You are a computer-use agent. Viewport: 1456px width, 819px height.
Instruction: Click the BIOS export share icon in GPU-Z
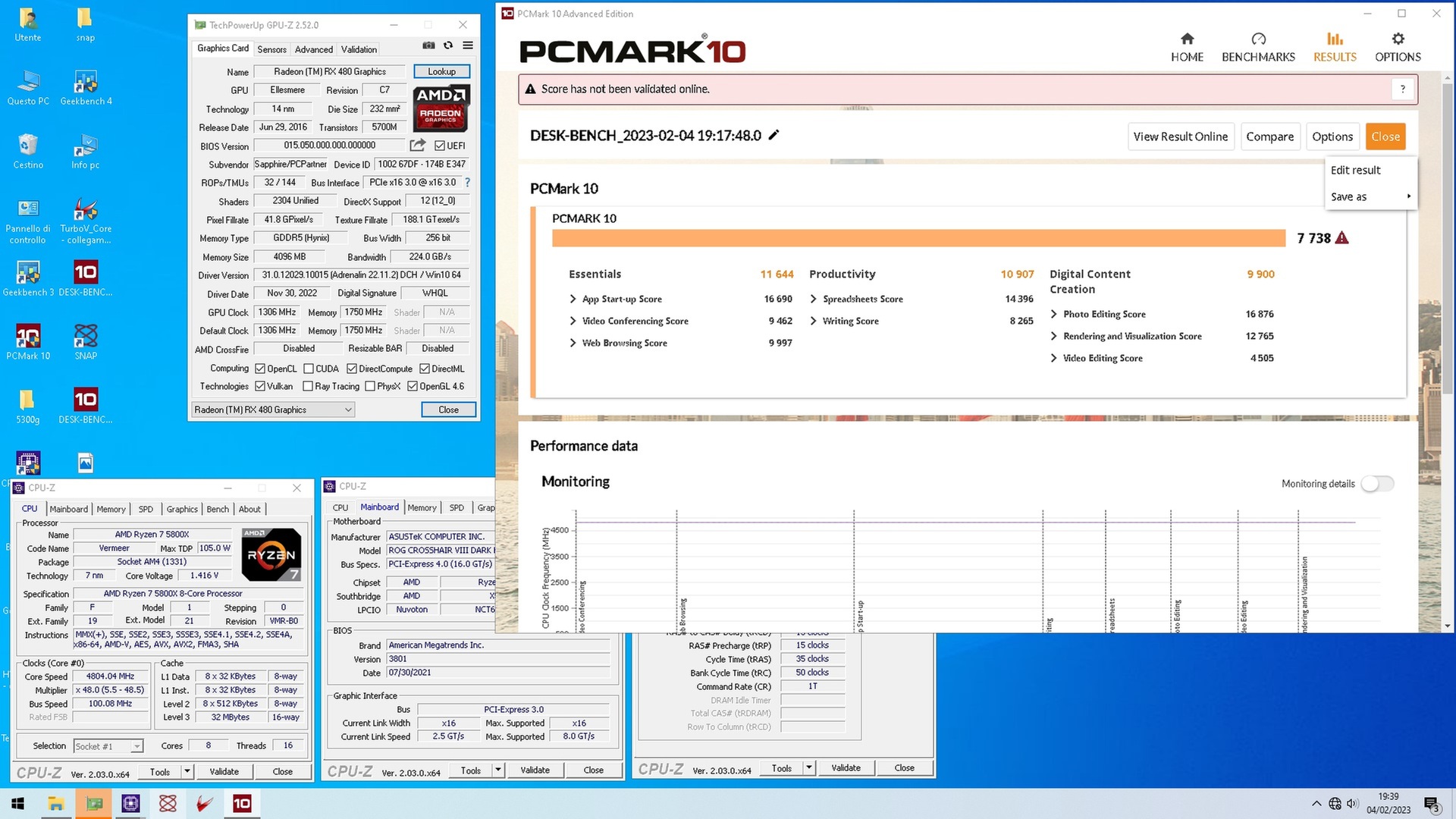tap(418, 145)
